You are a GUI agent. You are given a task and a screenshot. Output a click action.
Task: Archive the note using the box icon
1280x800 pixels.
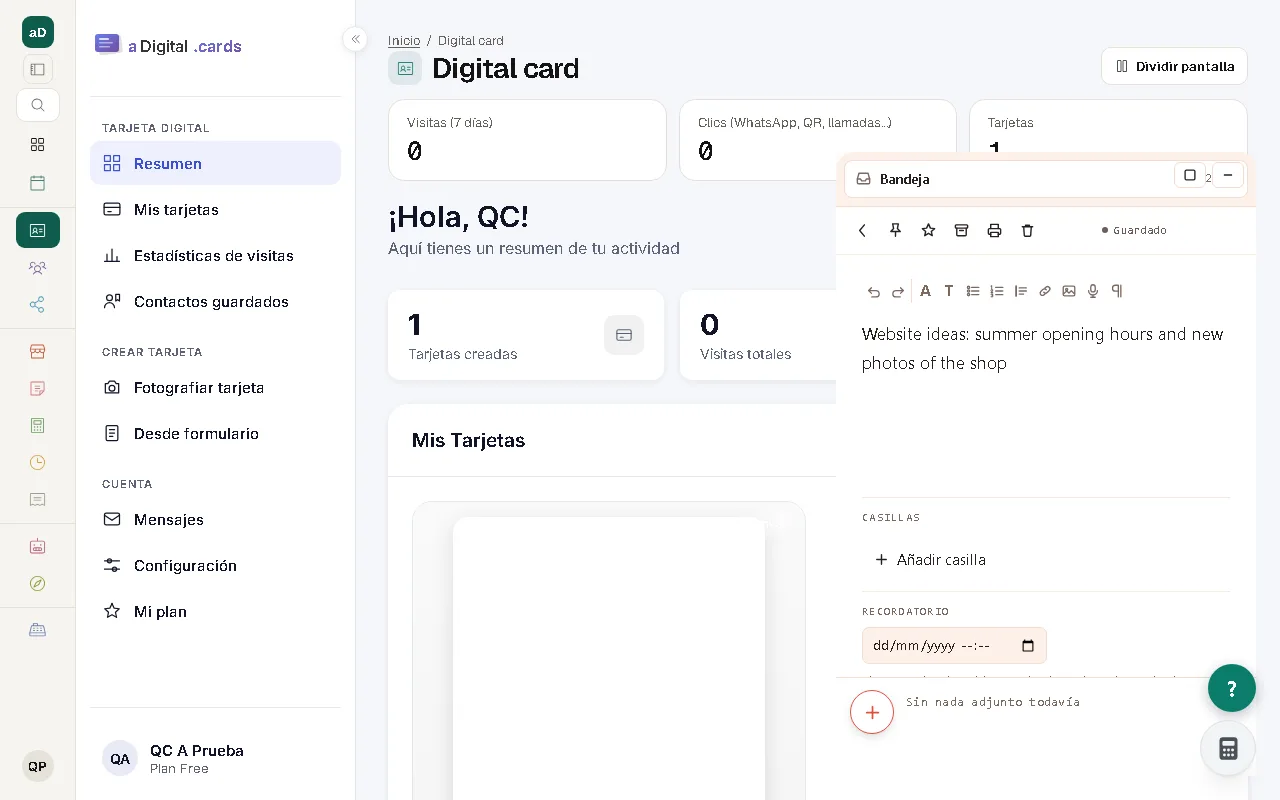coord(961,230)
